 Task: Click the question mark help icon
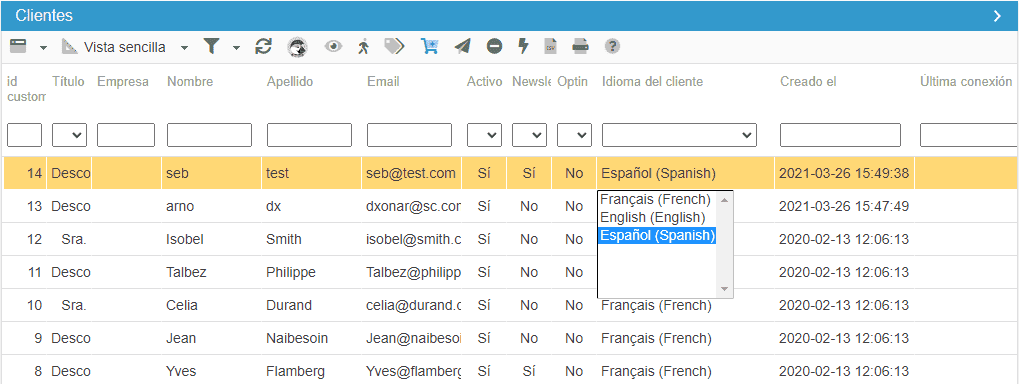(612, 46)
